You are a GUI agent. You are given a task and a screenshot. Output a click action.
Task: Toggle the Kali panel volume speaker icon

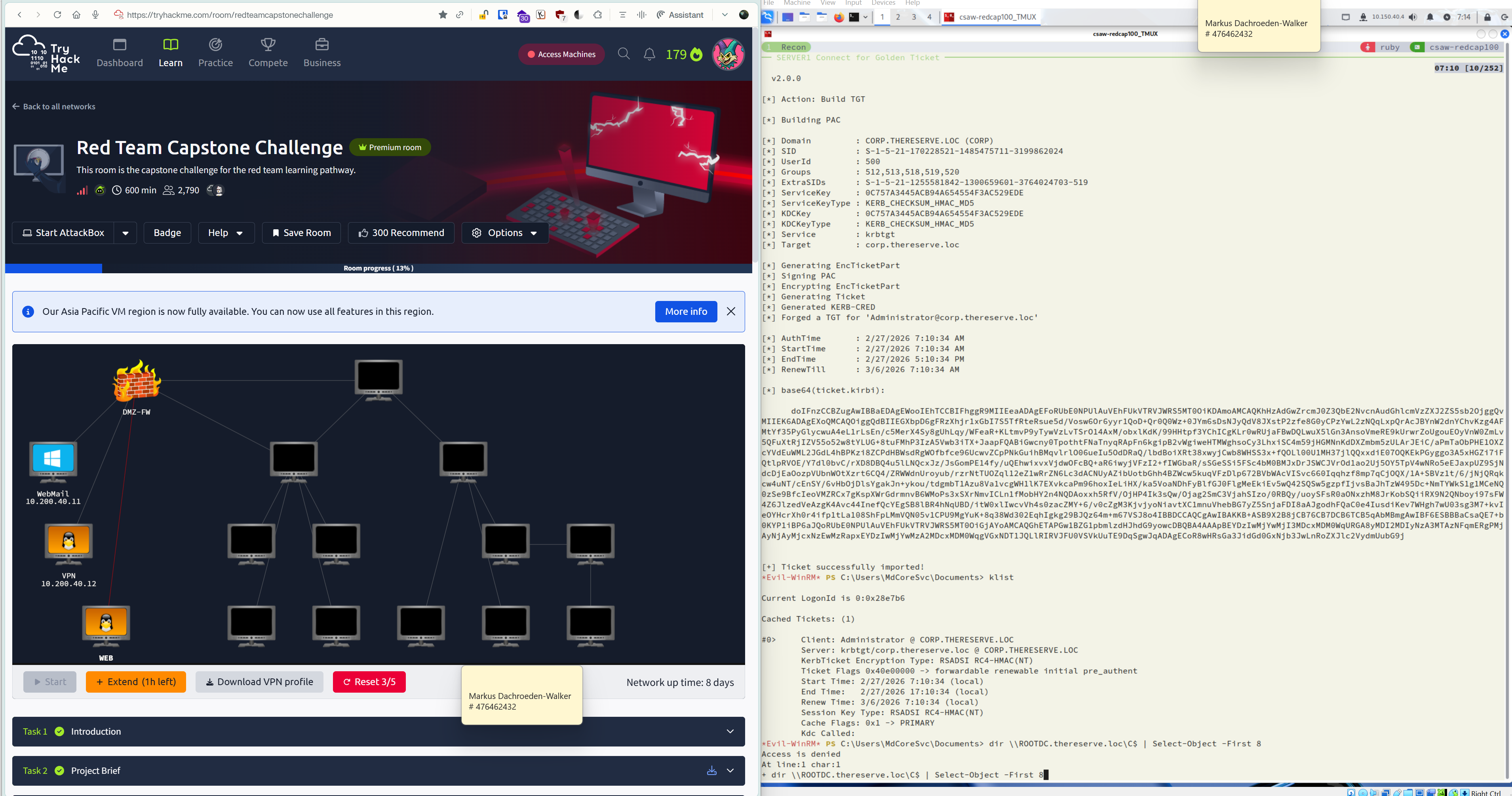(x=1413, y=17)
